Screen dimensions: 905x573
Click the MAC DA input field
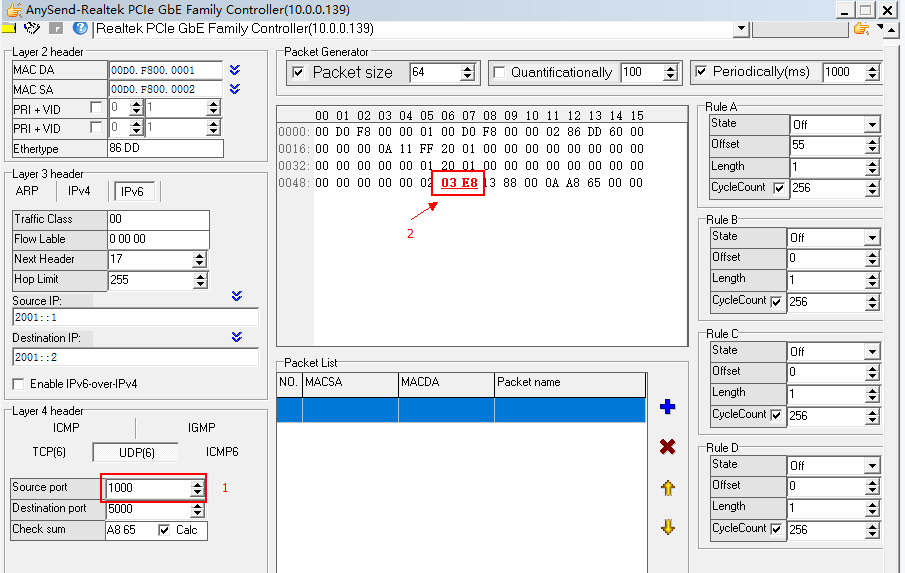tap(165, 70)
